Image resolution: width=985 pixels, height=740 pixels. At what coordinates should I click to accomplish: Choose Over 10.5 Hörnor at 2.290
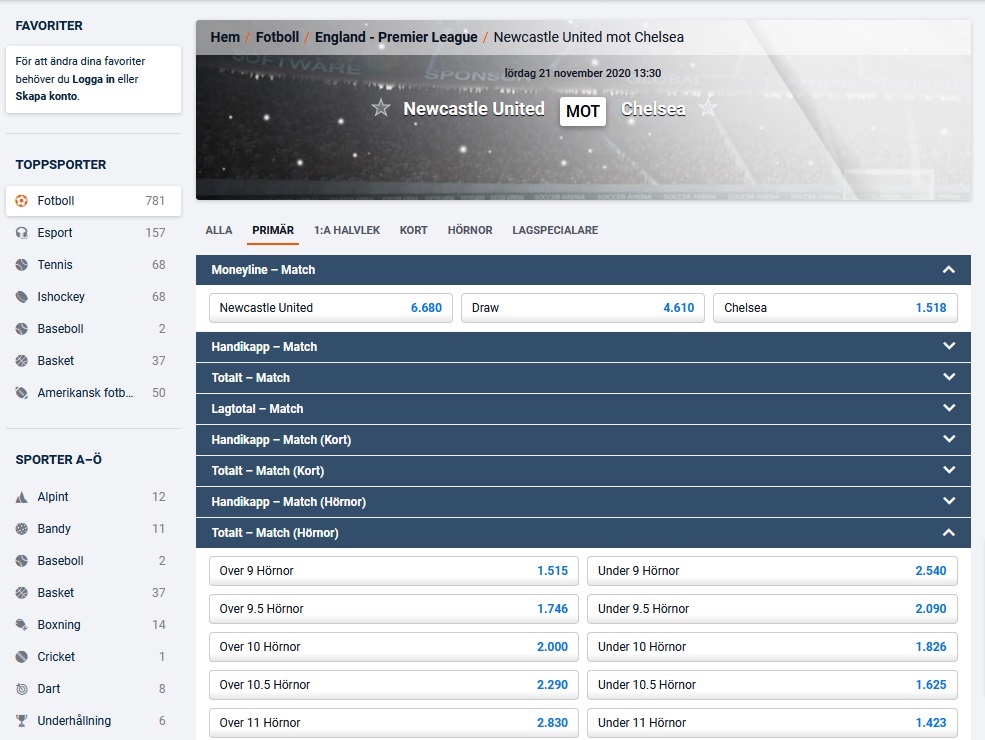pos(394,685)
